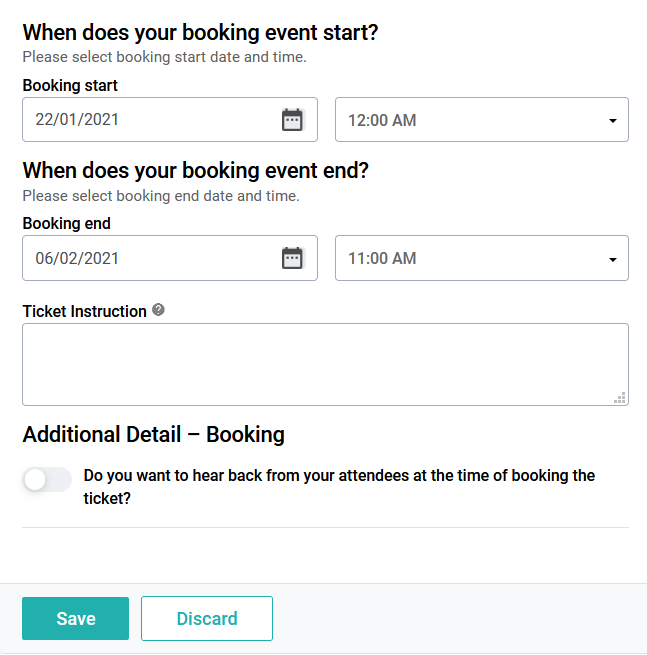Click the Booking start field label
This screenshot has width=647, height=655.
click(70, 85)
